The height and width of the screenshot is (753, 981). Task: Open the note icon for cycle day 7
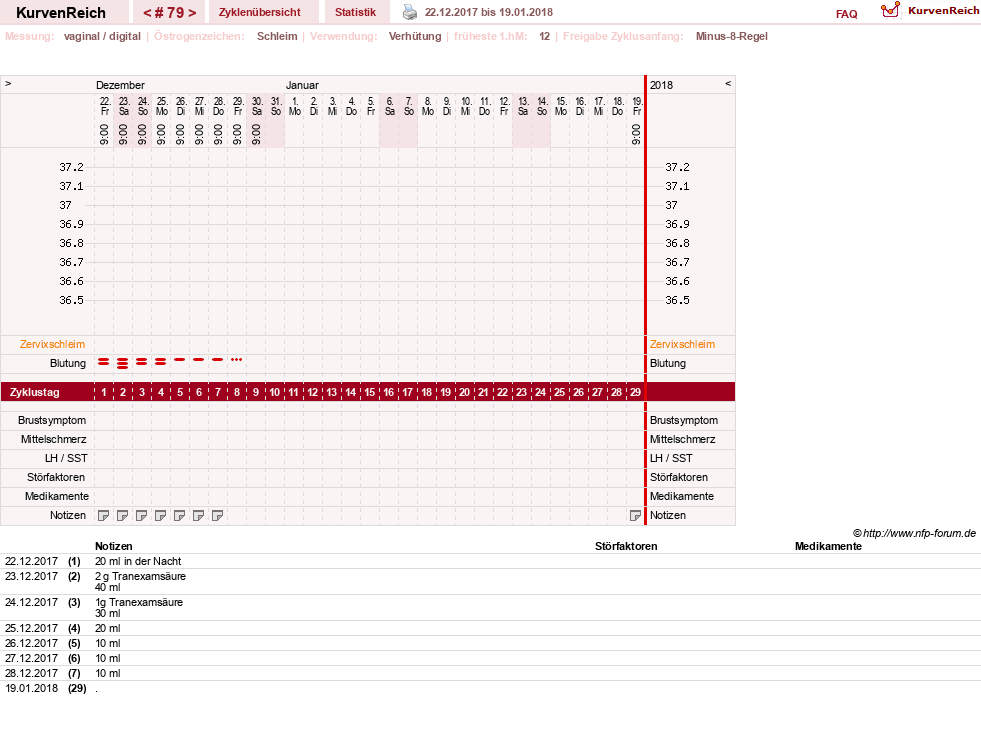(218, 516)
